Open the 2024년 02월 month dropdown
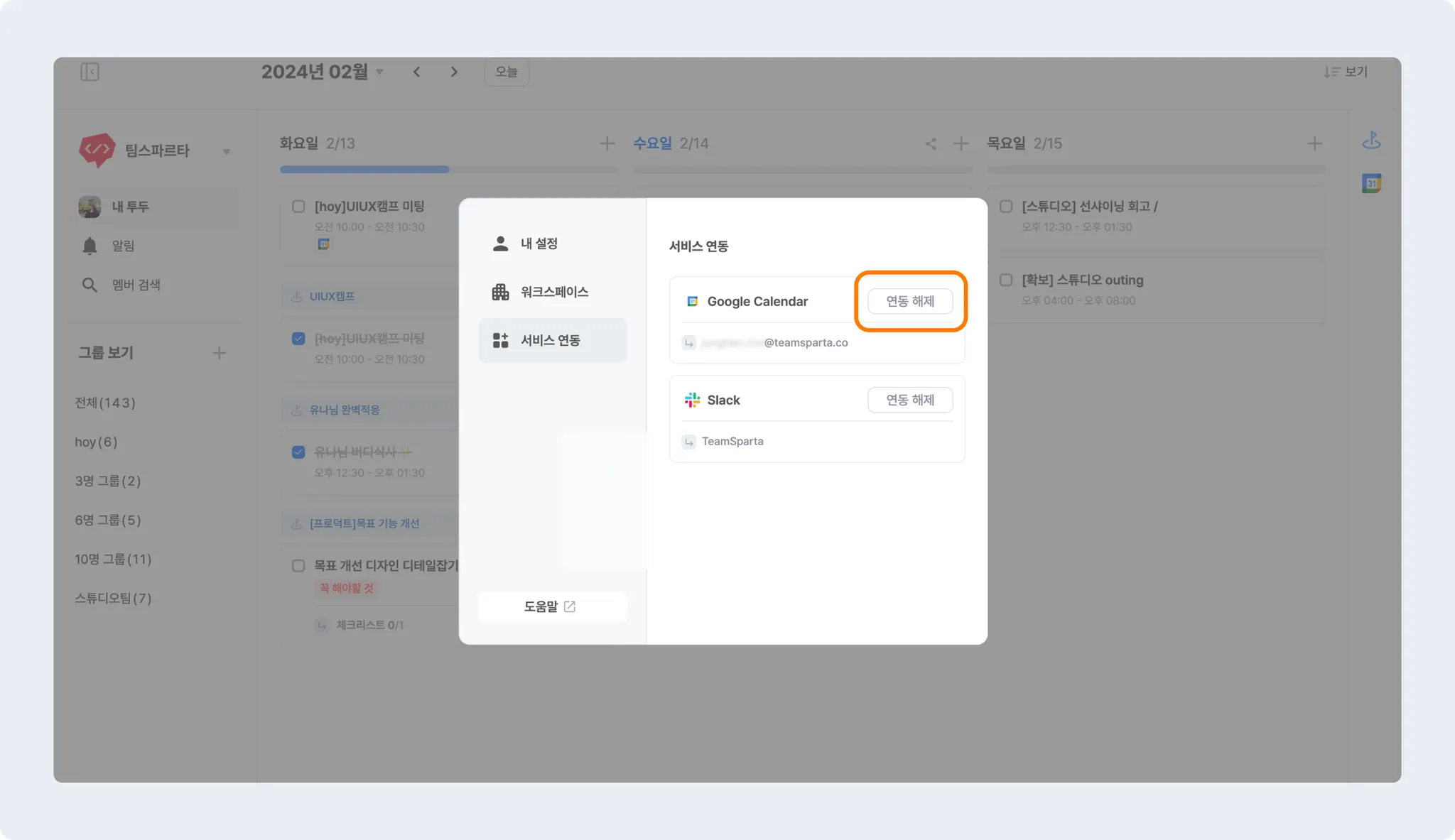This screenshot has width=1455, height=840. [379, 72]
